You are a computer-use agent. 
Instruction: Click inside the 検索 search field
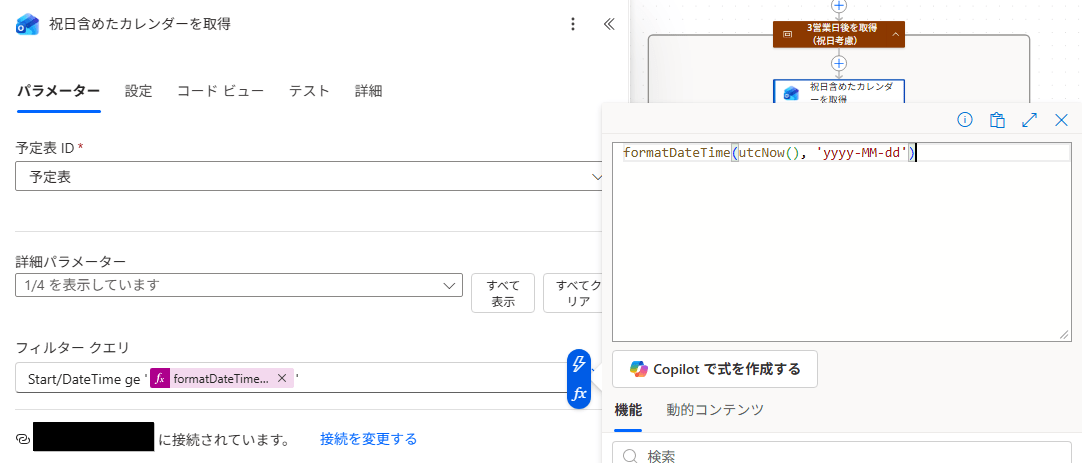pos(850,456)
